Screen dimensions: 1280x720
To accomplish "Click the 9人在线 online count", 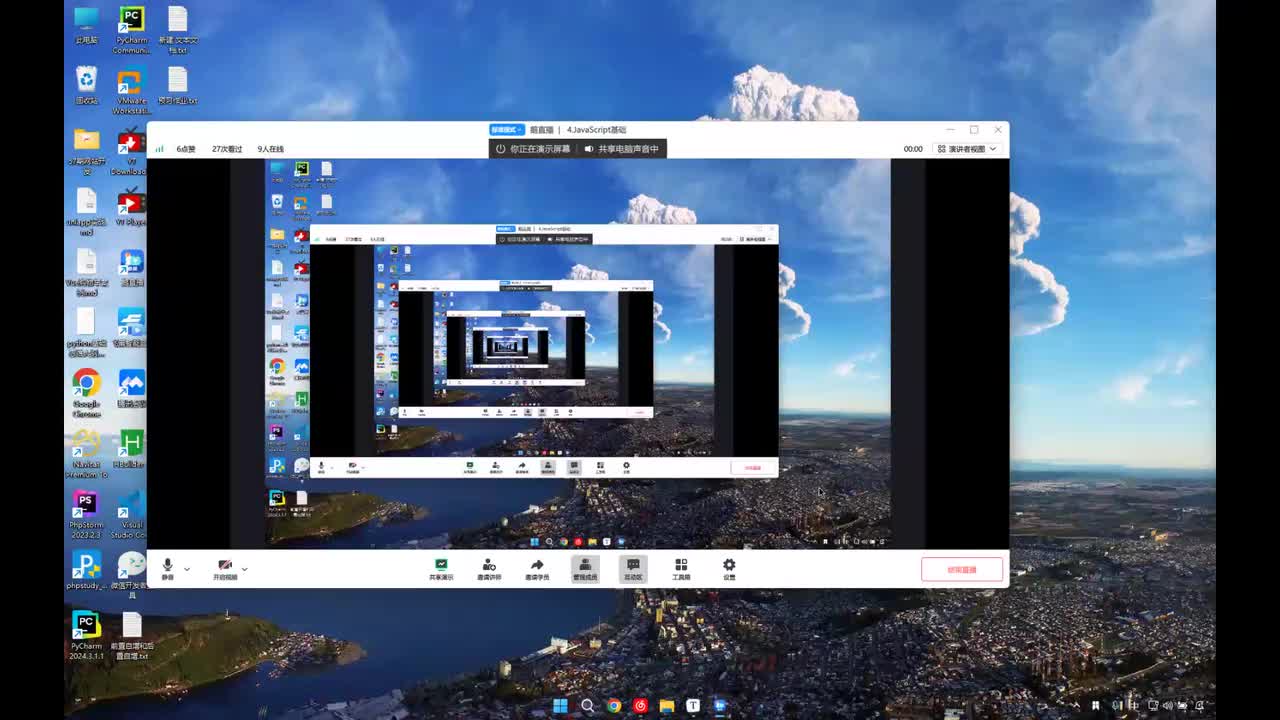I will (x=270, y=149).
